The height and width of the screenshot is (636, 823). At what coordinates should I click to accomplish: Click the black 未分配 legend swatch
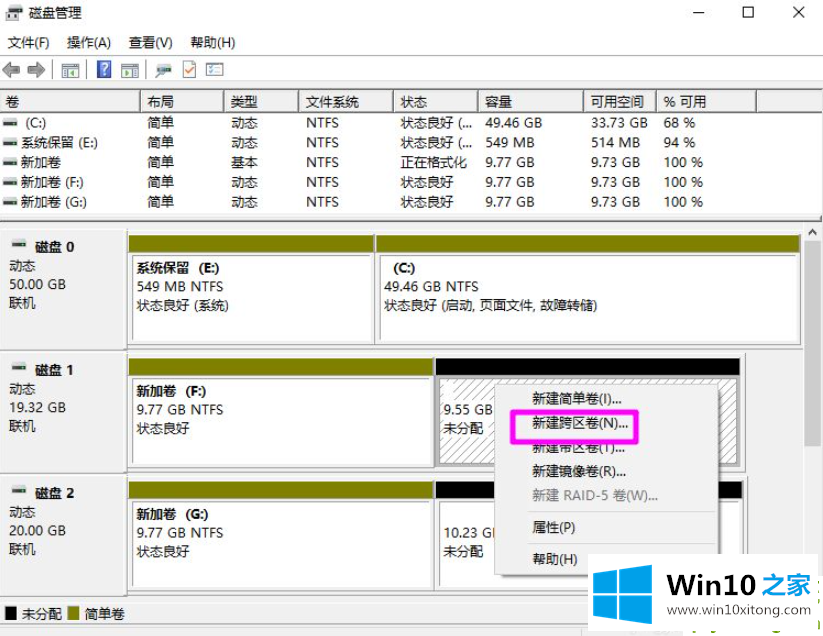point(10,613)
